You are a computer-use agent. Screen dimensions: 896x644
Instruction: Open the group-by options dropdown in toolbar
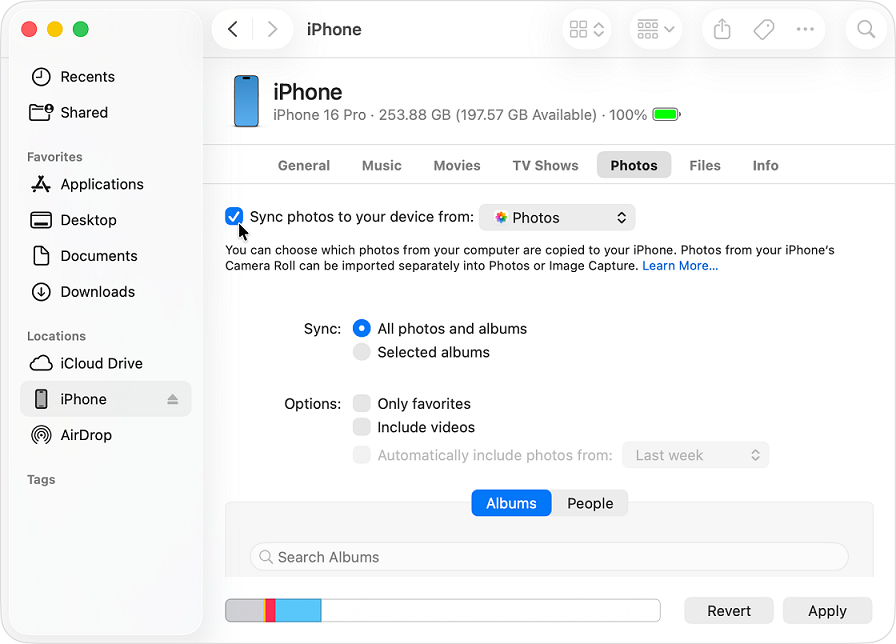click(656, 30)
